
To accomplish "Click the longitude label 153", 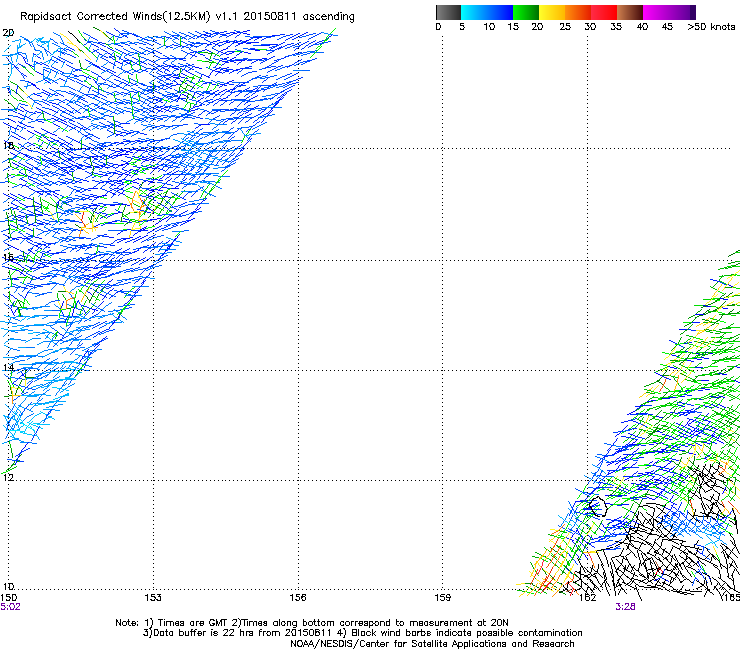I will 153,598.
